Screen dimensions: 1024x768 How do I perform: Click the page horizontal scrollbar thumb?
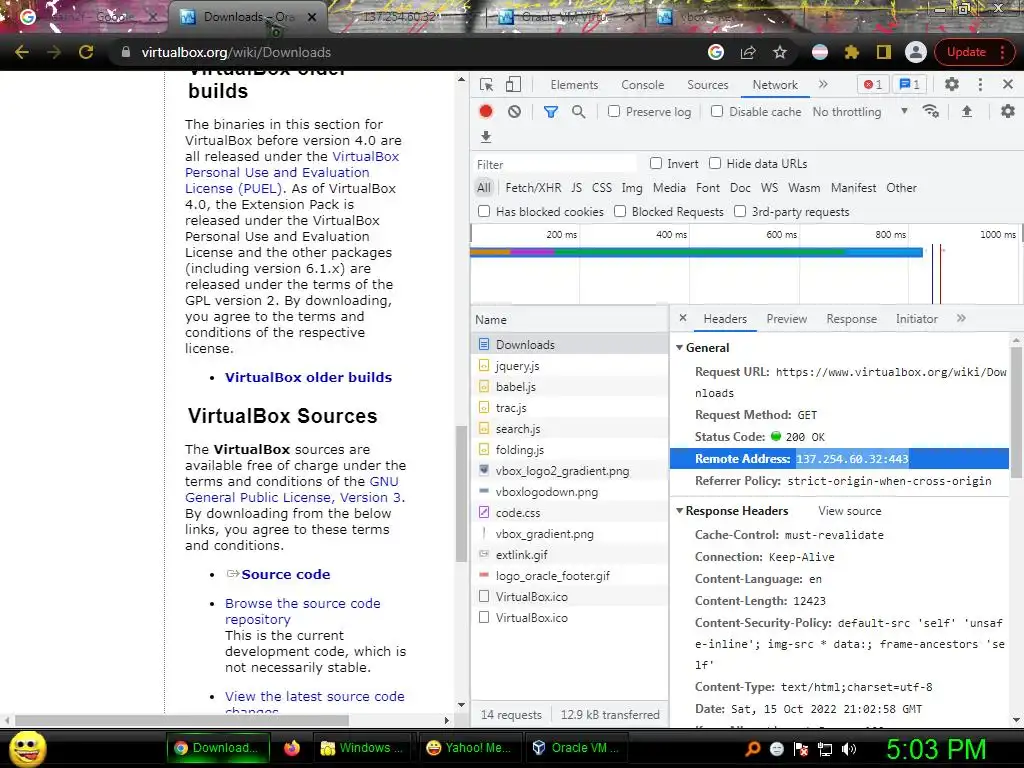[182, 720]
